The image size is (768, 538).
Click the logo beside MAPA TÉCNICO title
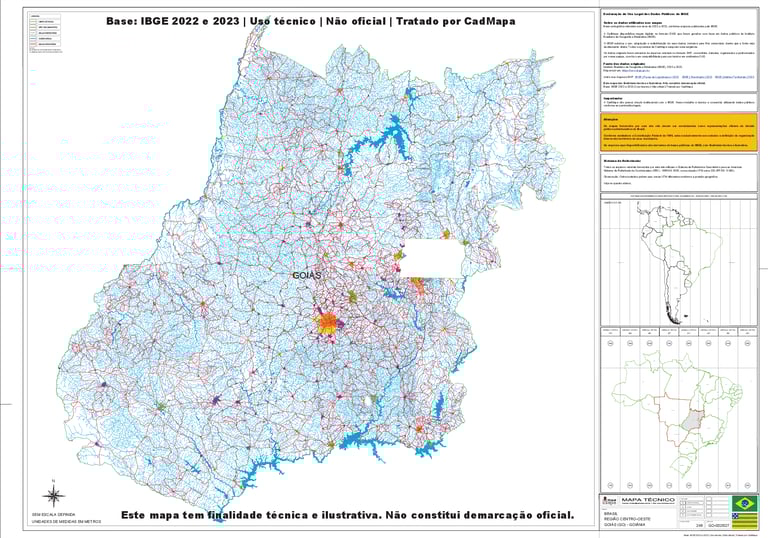point(609,501)
